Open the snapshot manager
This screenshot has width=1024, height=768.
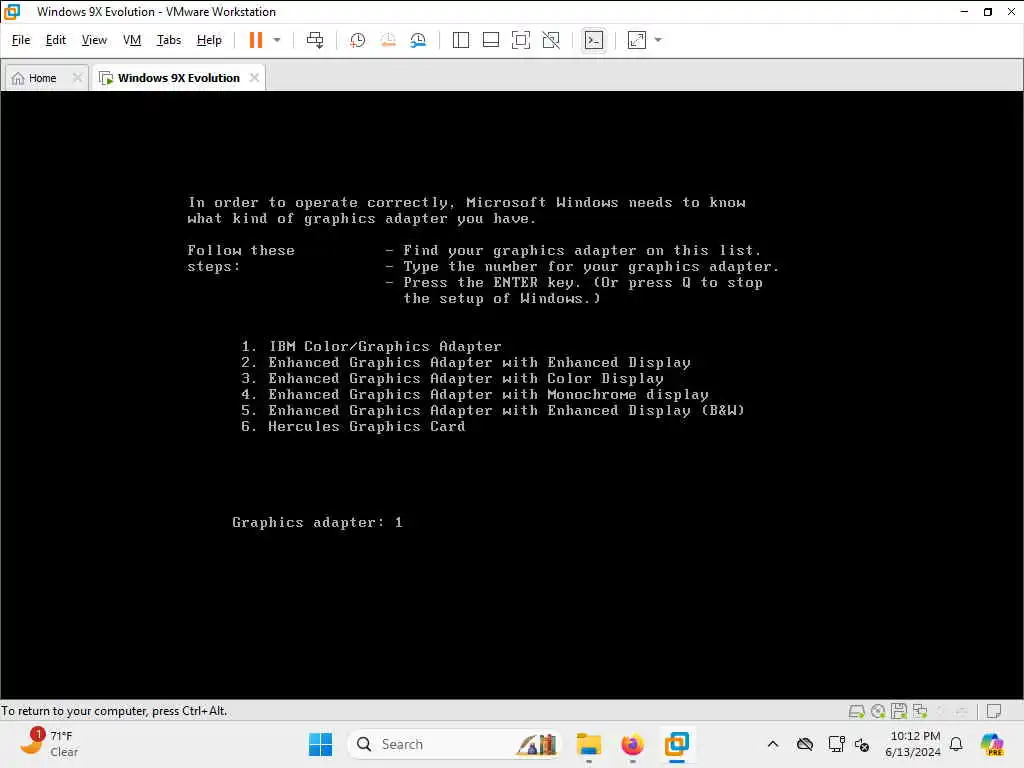click(418, 40)
